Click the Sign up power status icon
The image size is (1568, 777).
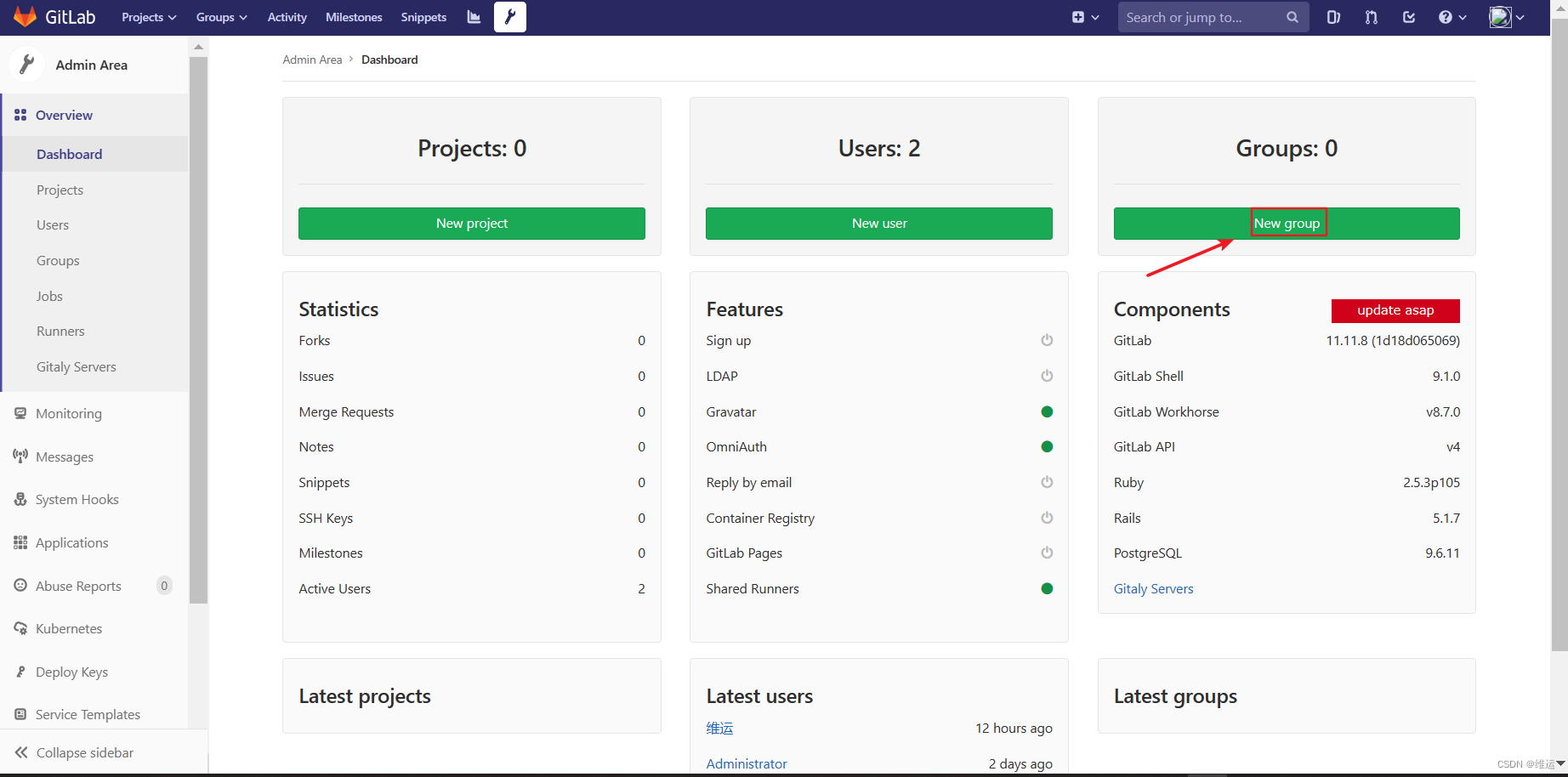click(x=1047, y=340)
